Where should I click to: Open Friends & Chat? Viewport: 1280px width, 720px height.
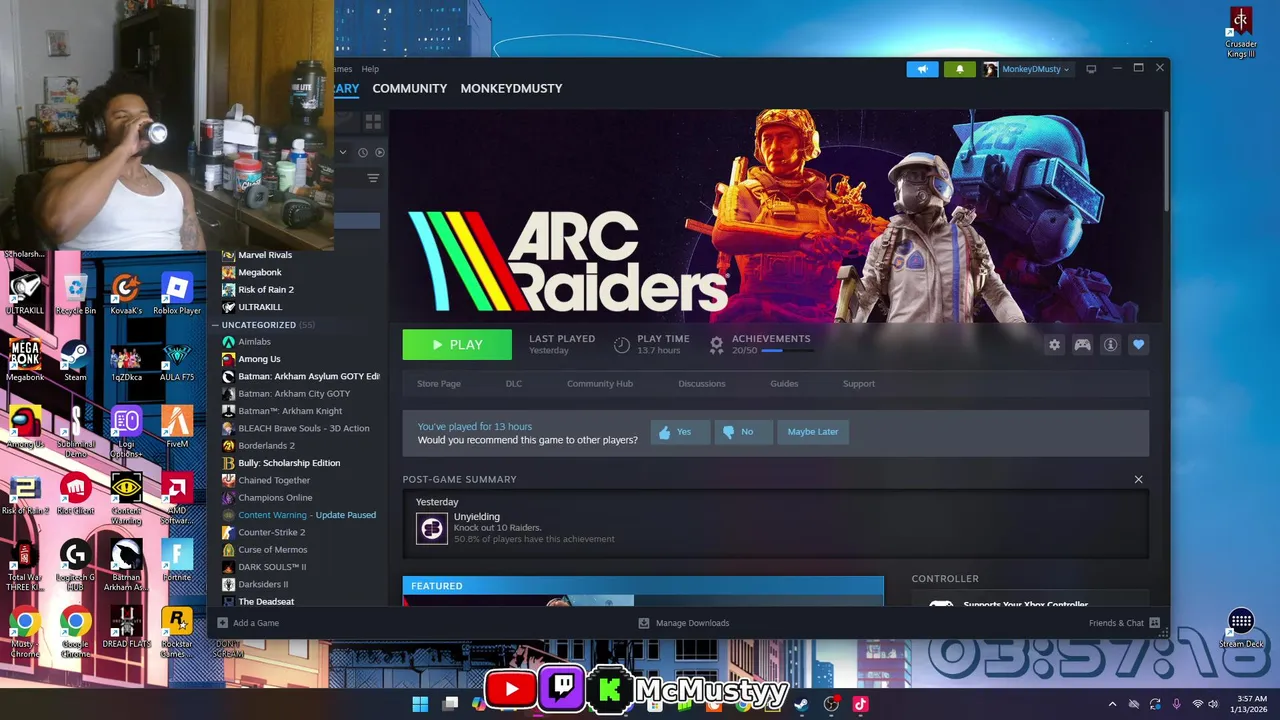[x=1124, y=623]
